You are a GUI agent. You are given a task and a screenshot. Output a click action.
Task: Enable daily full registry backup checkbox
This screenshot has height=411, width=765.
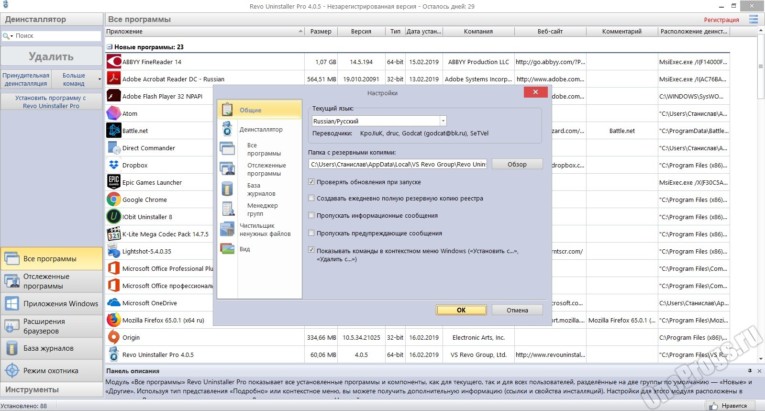311,198
